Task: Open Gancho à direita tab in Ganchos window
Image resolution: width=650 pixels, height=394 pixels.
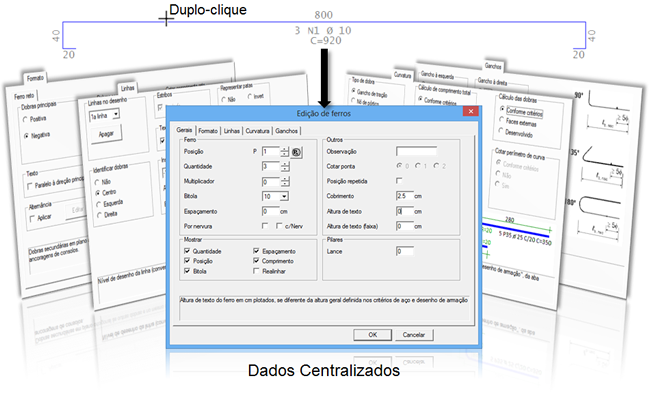Action: [x=492, y=81]
